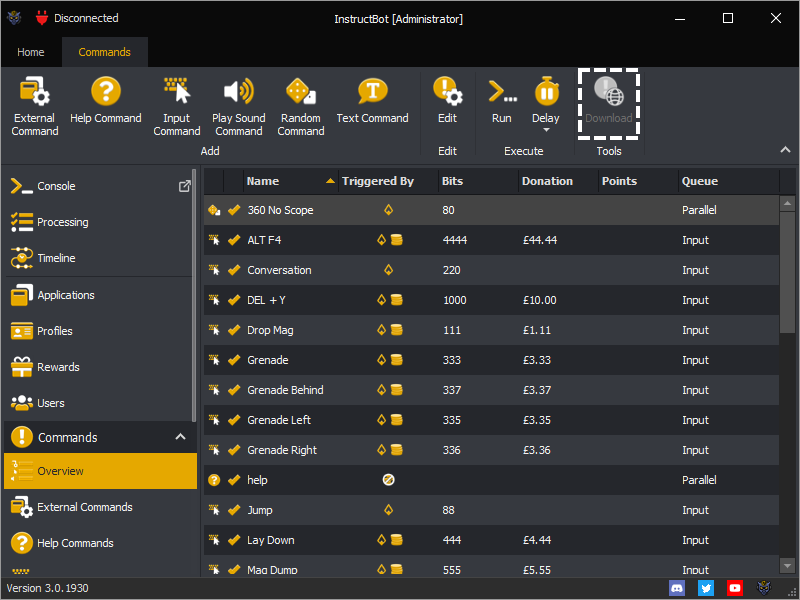Click the bits trigger icon for Jump
The width and height of the screenshot is (800, 600).
(388, 510)
